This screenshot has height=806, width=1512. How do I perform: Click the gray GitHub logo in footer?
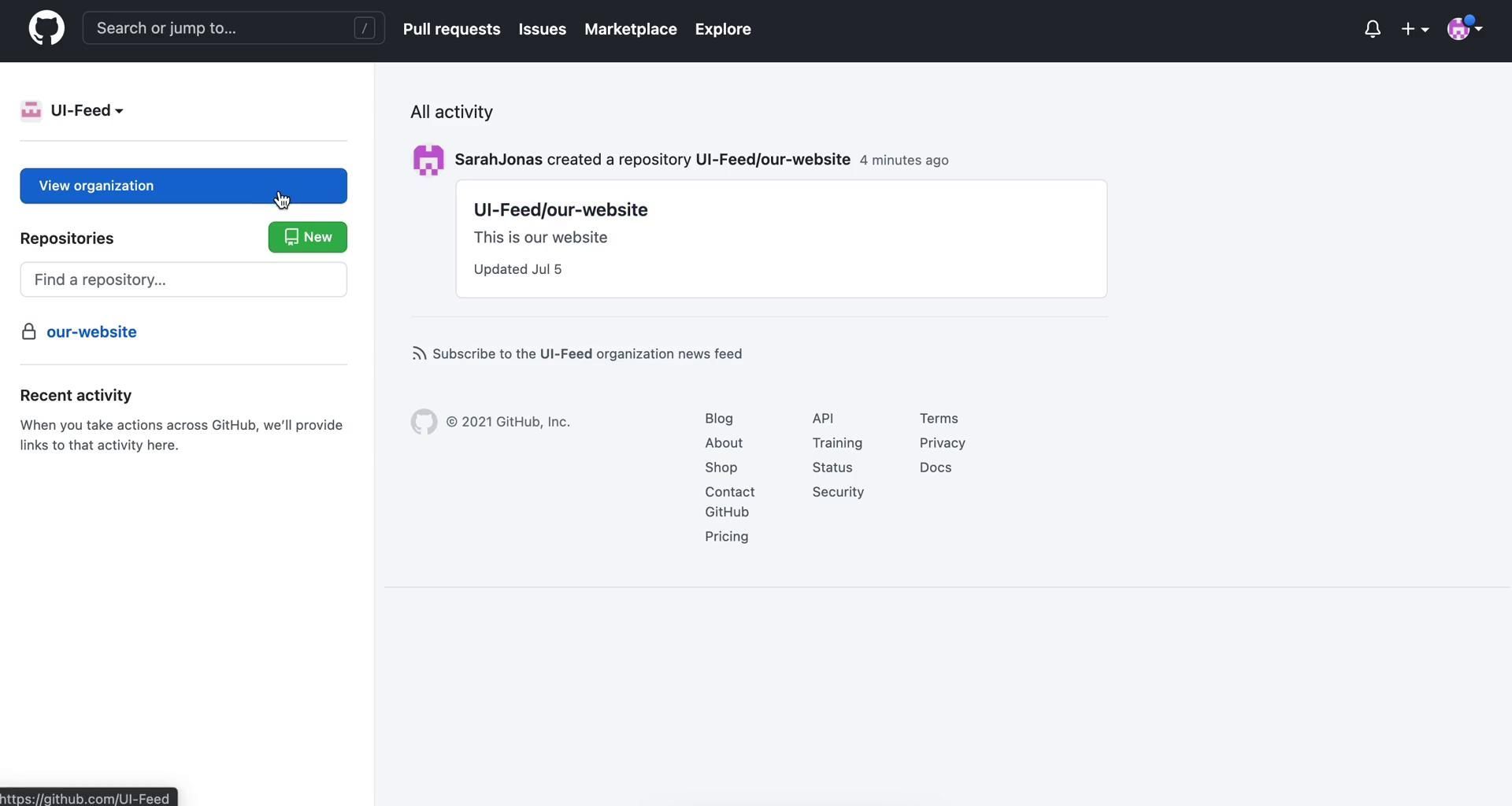424,422
